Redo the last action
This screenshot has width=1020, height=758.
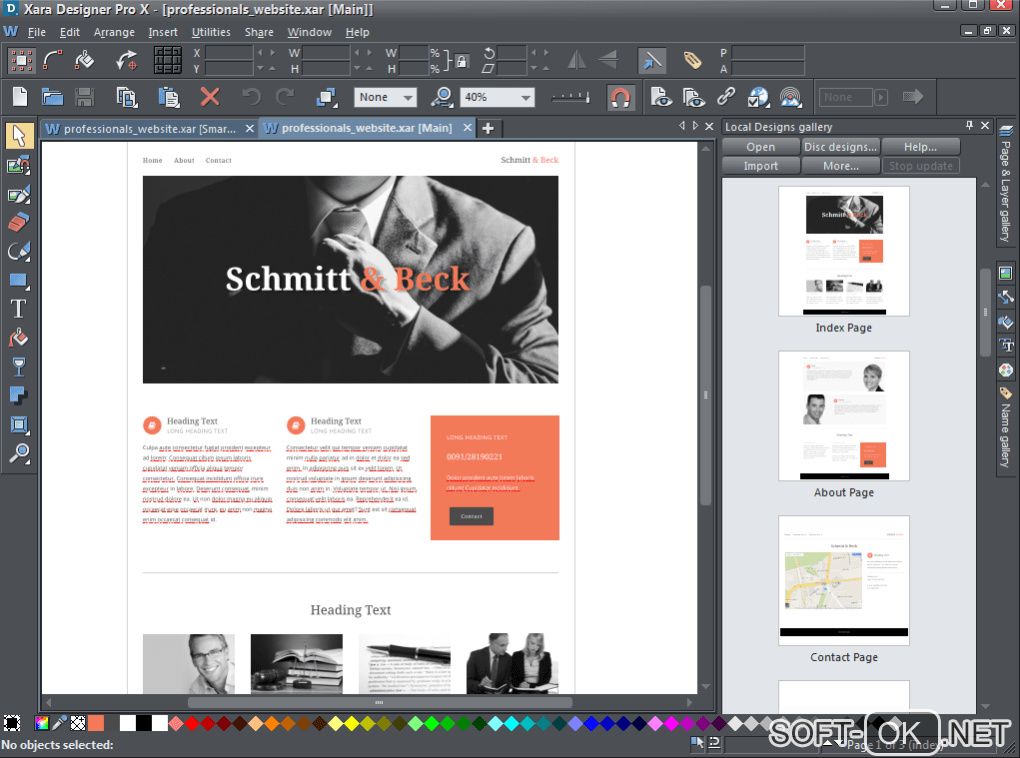click(285, 98)
